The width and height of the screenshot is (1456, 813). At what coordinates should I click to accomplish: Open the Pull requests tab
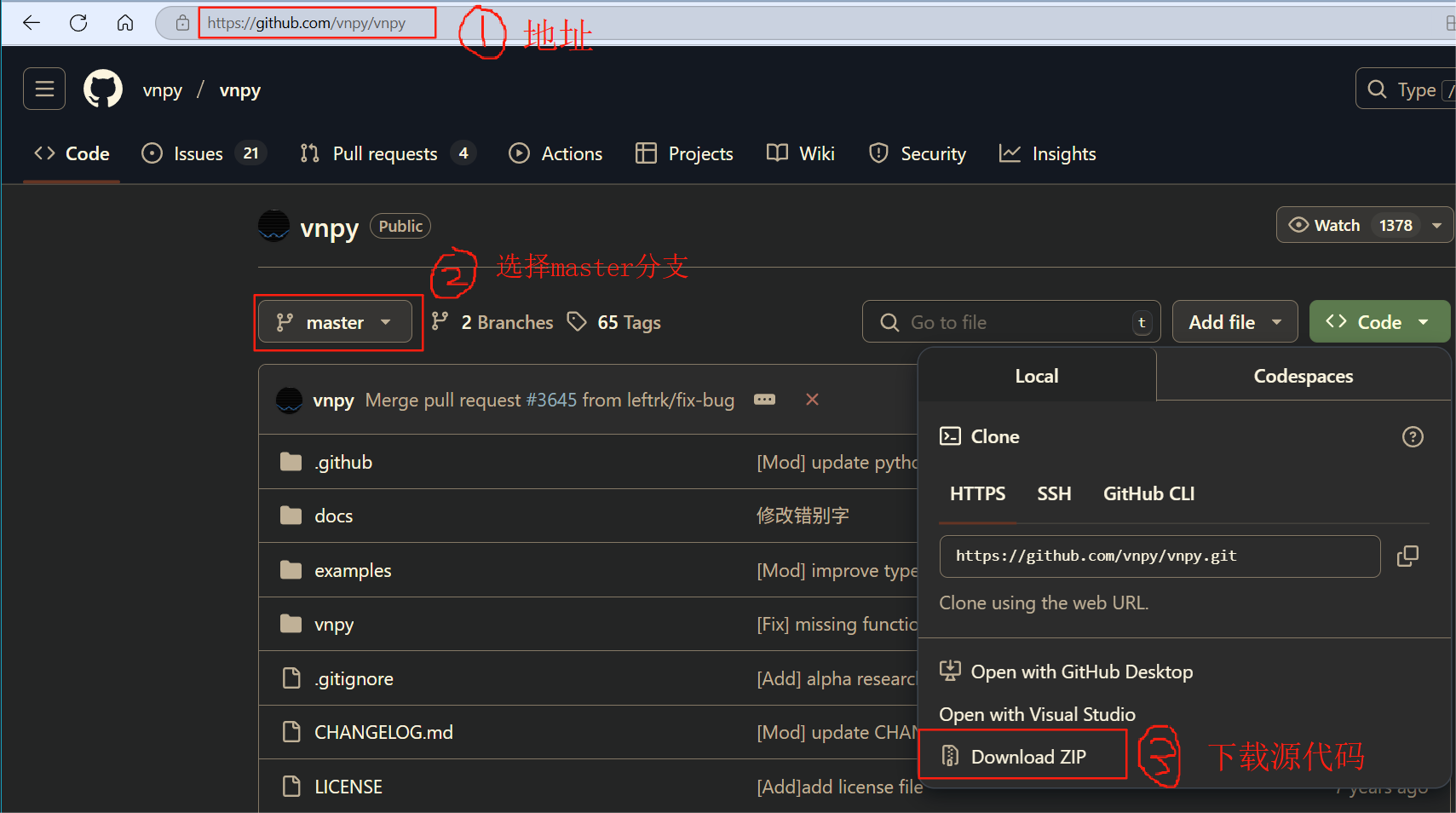[x=388, y=153]
